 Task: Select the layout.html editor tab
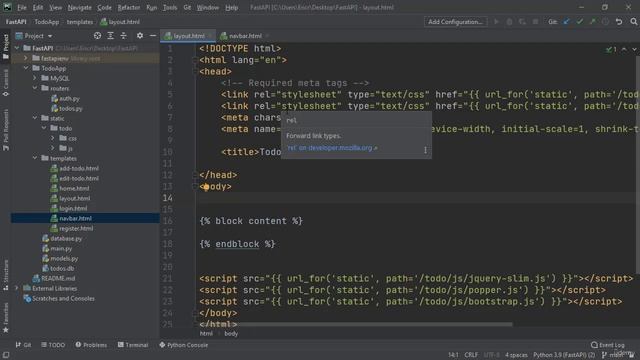pos(188,36)
